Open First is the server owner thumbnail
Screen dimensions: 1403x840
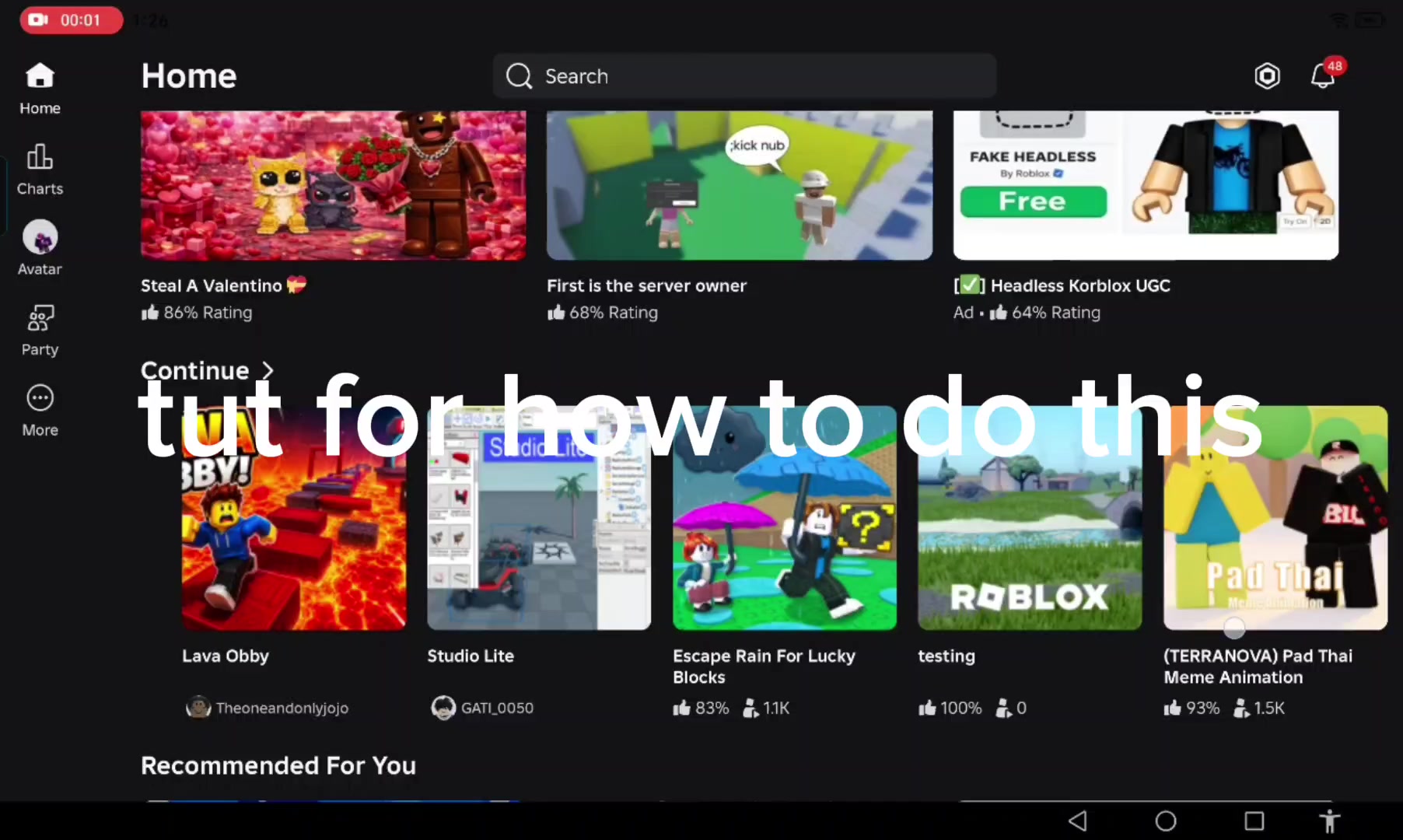pos(740,185)
